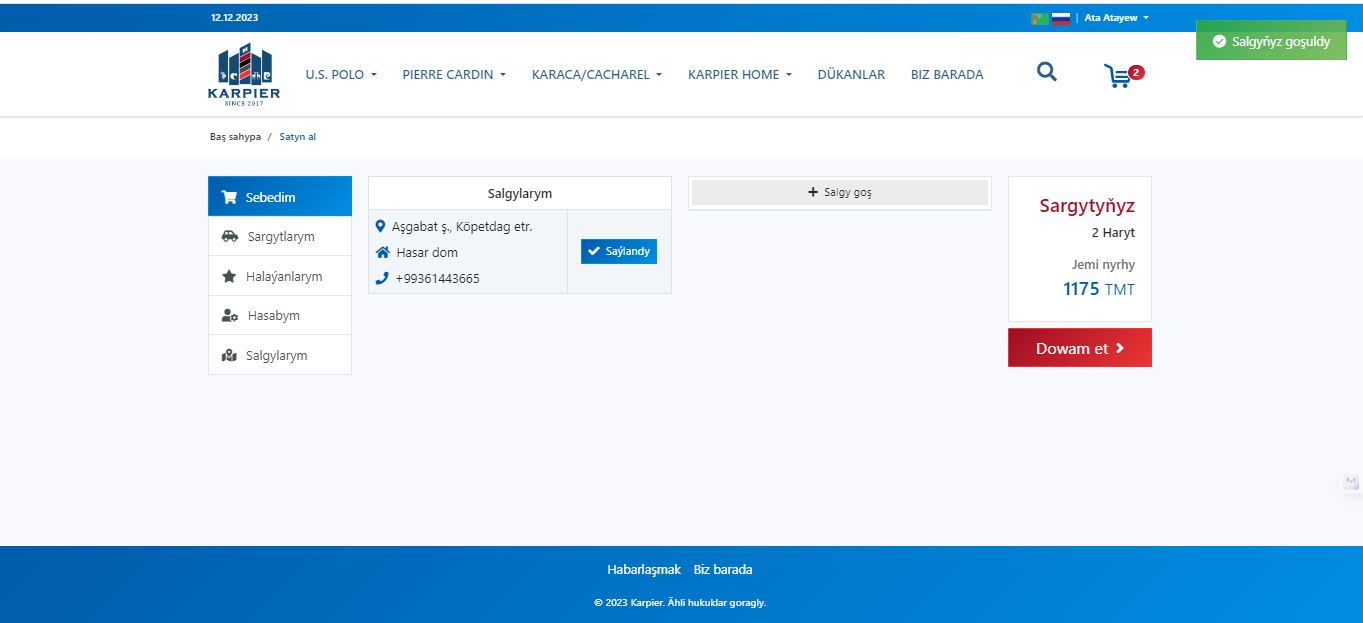Click the floating widget icon at right edge
Viewport: 1363px width, 623px height.
1352,482
